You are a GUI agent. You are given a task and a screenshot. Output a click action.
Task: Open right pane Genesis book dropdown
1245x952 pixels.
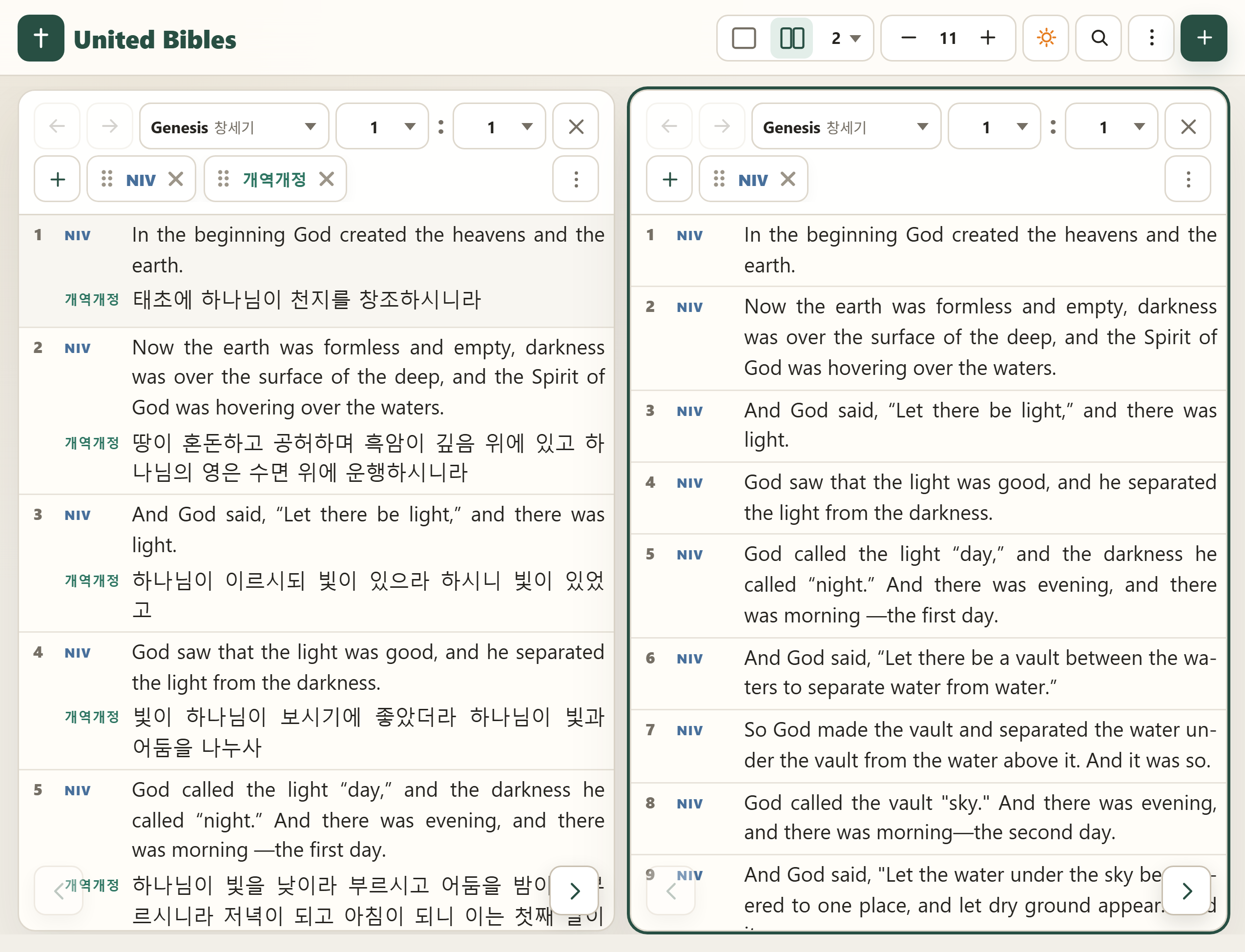click(846, 126)
